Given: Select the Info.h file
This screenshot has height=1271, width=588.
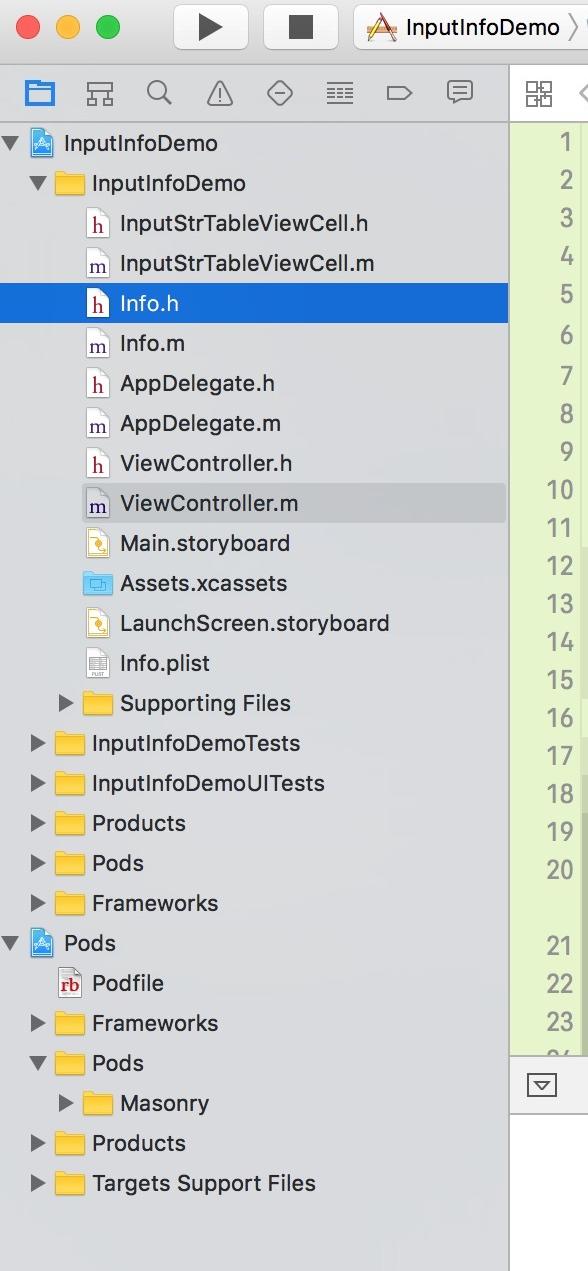Looking at the screenshot, I should pos(254,303).
